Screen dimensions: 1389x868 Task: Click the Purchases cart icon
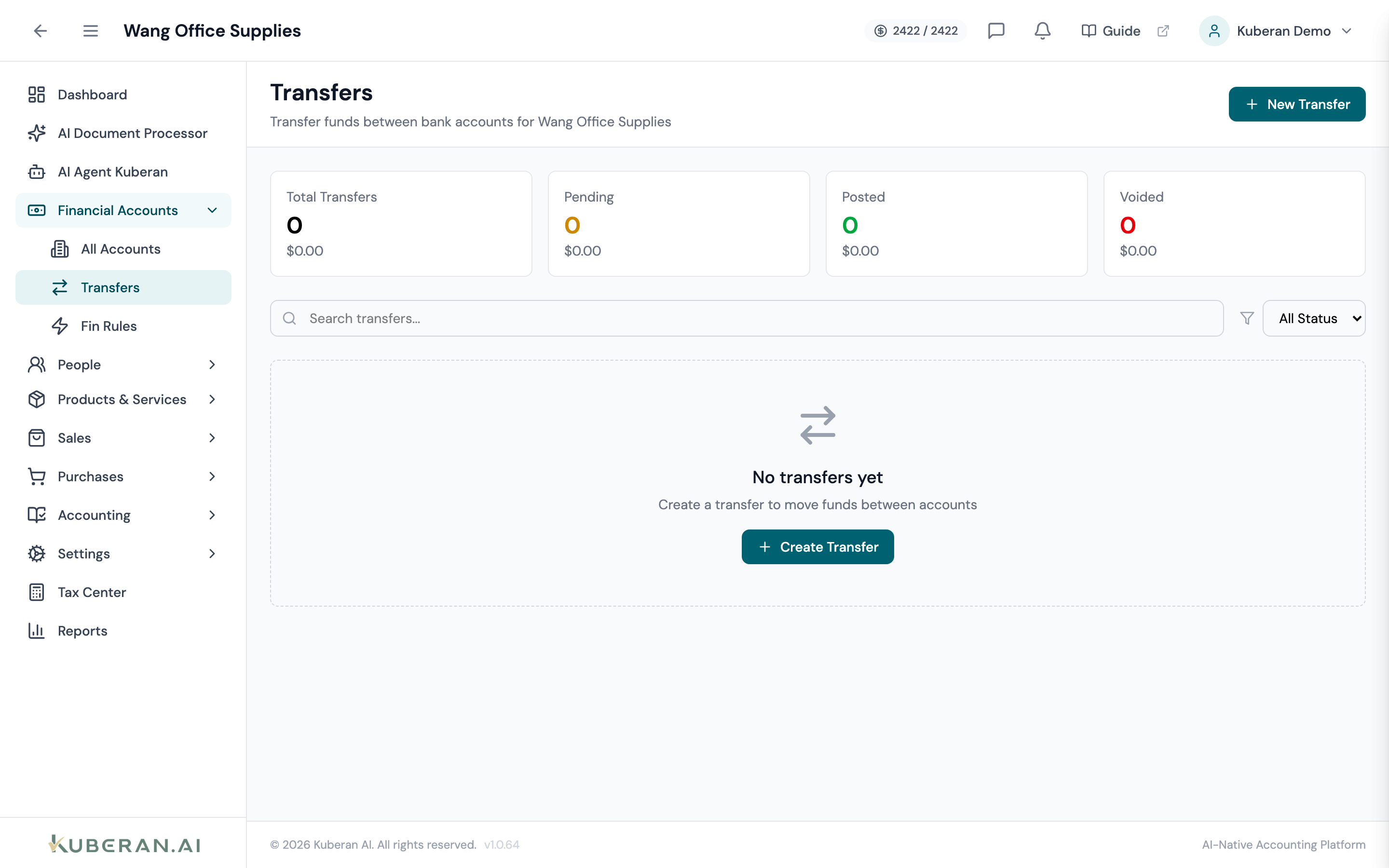click(x=37, y=476)
